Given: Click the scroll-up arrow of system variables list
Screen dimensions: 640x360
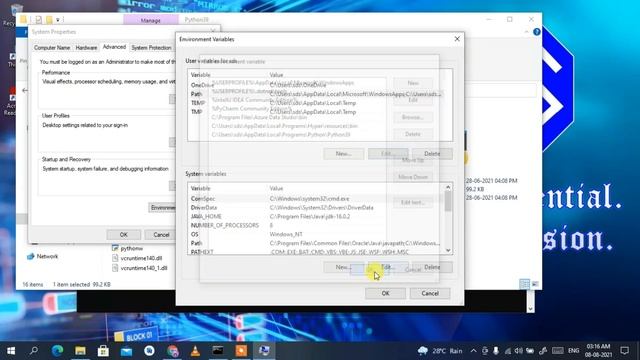Looking at the screenshot, I should (x=448, y=187).
